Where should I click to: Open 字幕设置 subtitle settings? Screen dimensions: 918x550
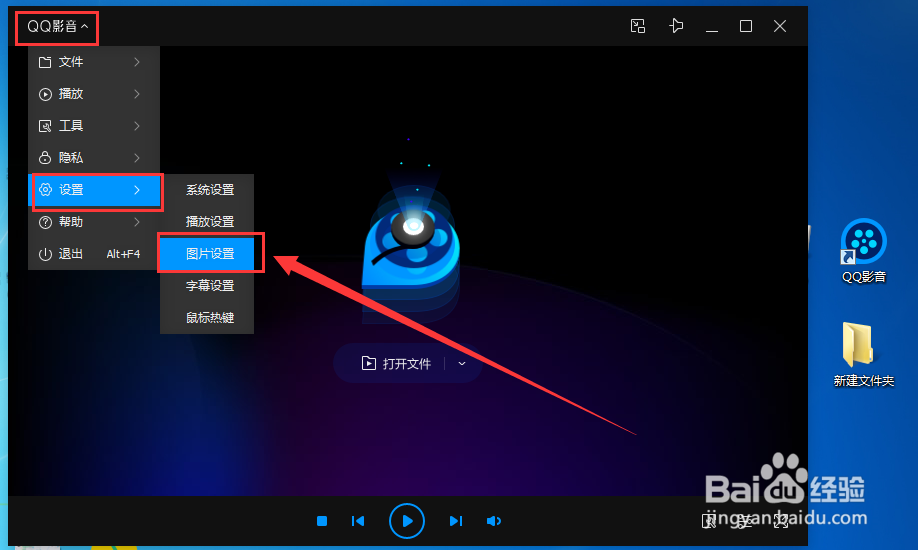click(x=207, y=286)
